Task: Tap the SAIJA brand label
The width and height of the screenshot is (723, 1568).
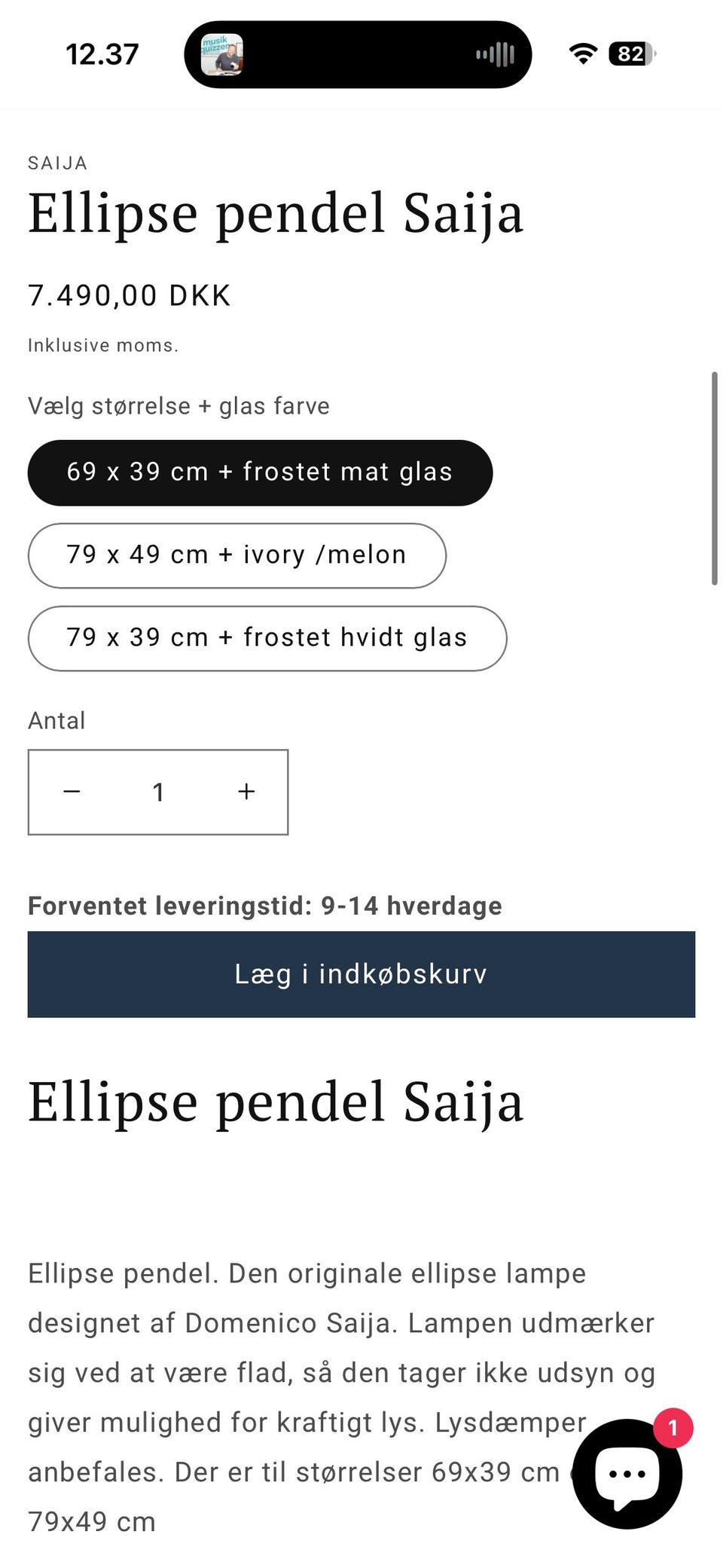Action: point(57,163)
